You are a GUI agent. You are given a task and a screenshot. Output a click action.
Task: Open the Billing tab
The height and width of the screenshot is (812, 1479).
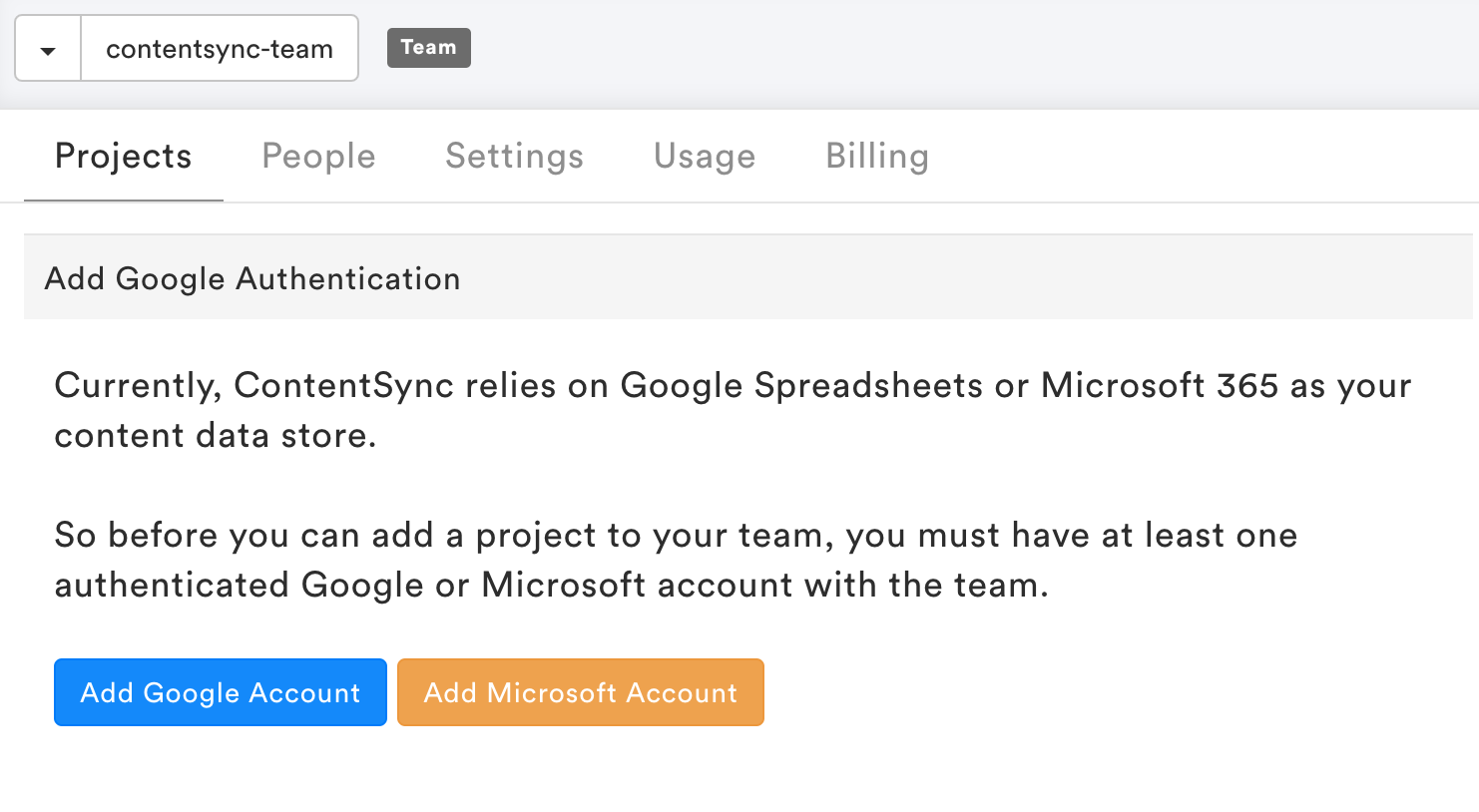pos(877,157)
